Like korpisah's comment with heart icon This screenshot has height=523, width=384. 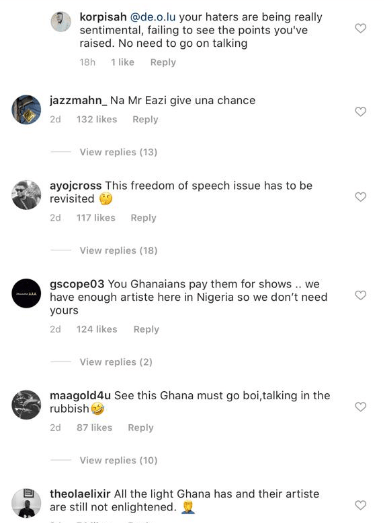point(360,28)
